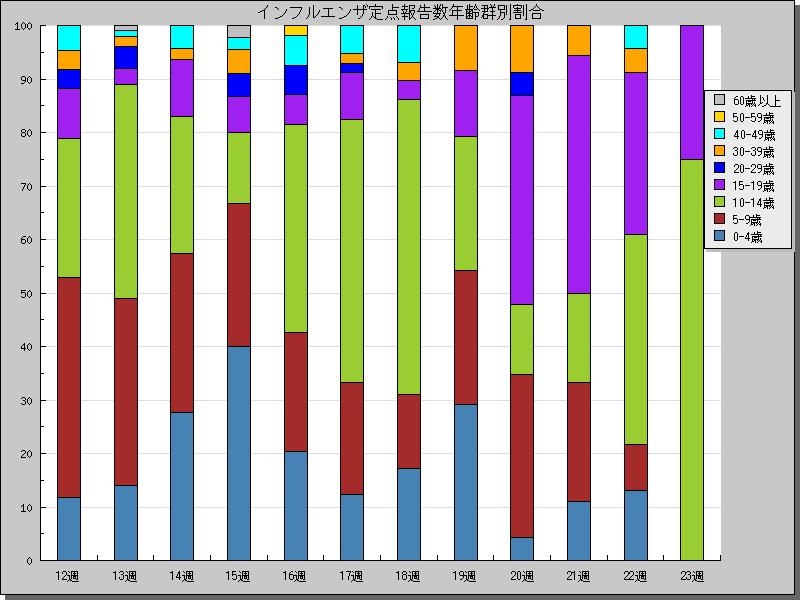Click the 18週 axis label
The image size is (800, 600).
[408, 577]
